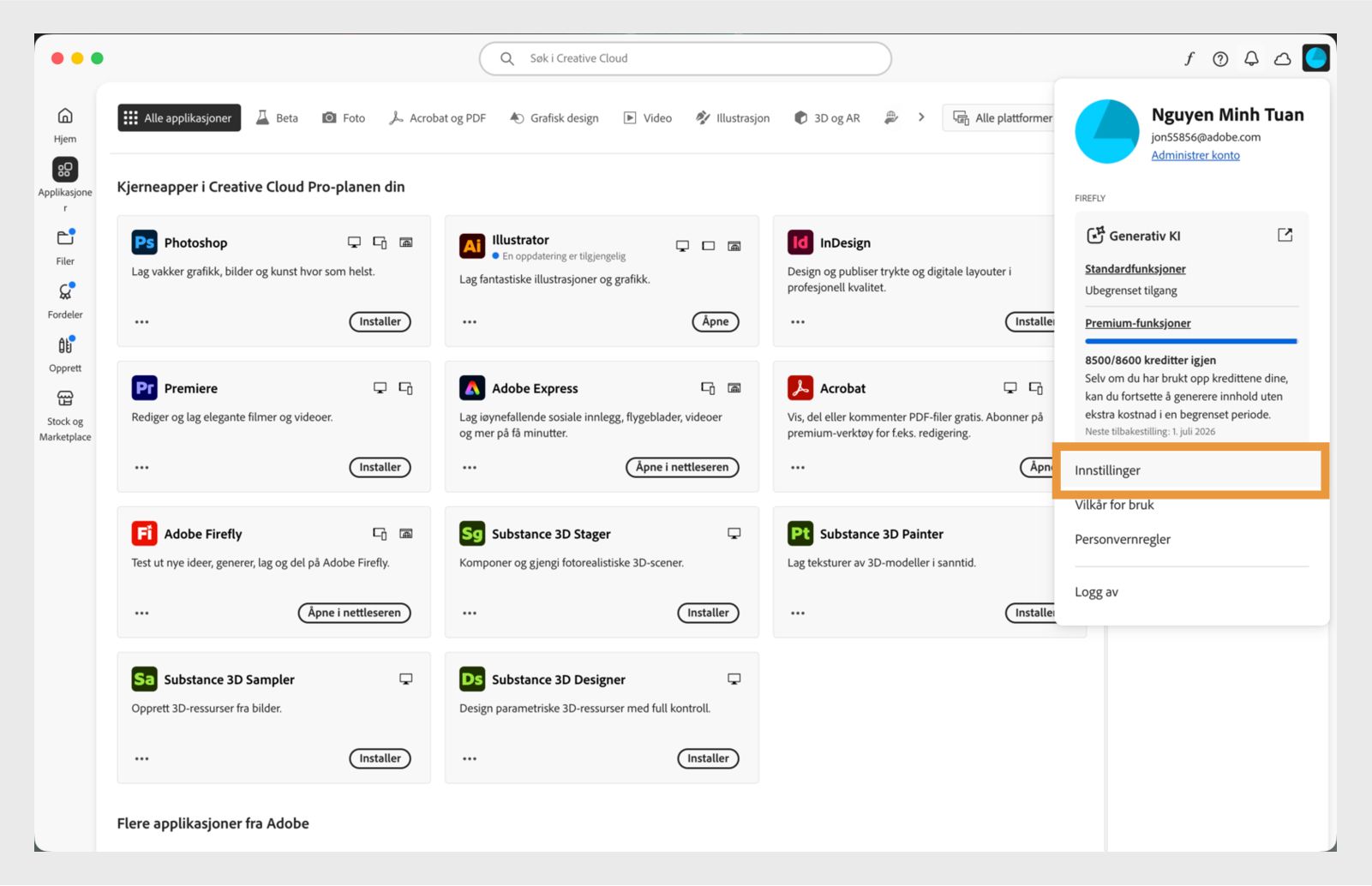Click the Substance 3D Stager icon
This screenshot has height=886, width=1372.
[472, 534]
